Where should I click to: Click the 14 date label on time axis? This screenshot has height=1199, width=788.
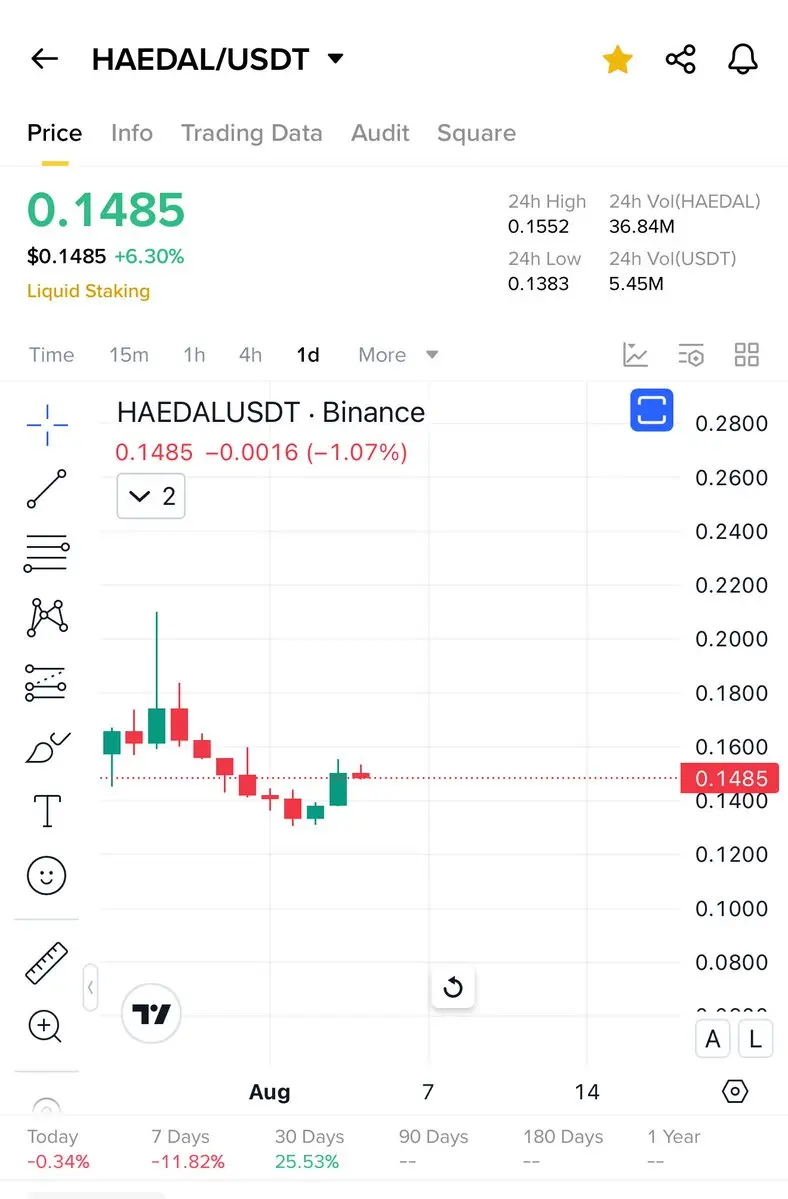click(x=587, y=1092)
